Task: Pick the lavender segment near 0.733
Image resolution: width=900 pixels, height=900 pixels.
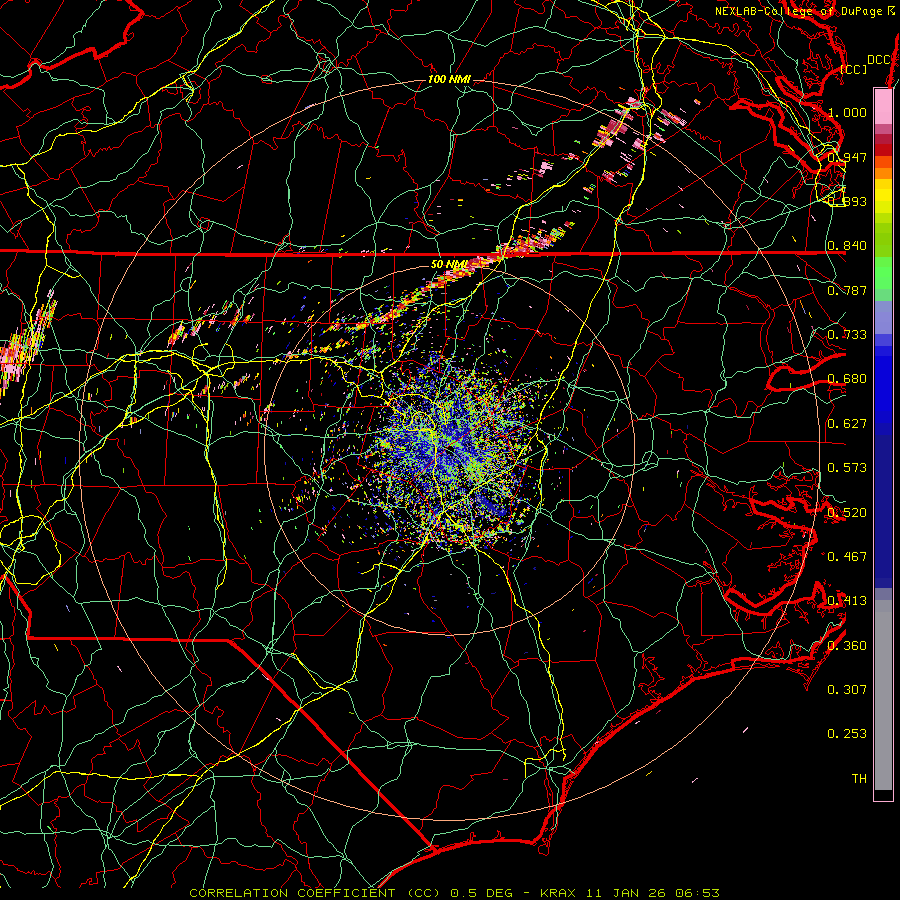Action: pos(883,317)
